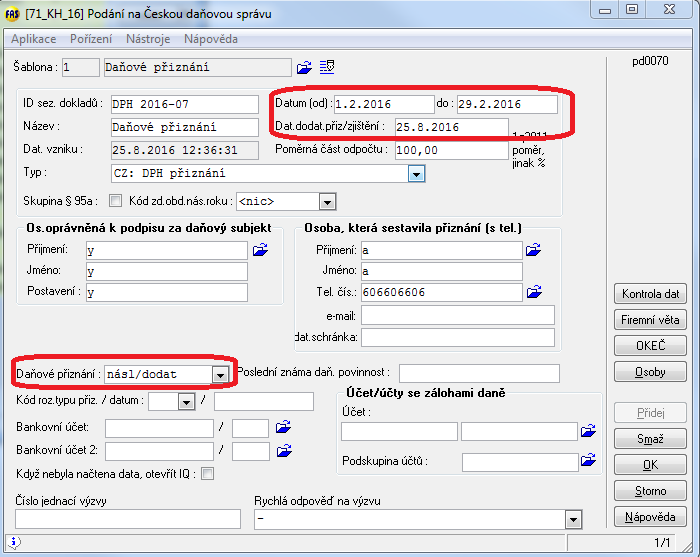The width and height of the screenshot is (700, 557).
Task: Click folder icon next to Bankovní účet
Action: pos(283,428)
